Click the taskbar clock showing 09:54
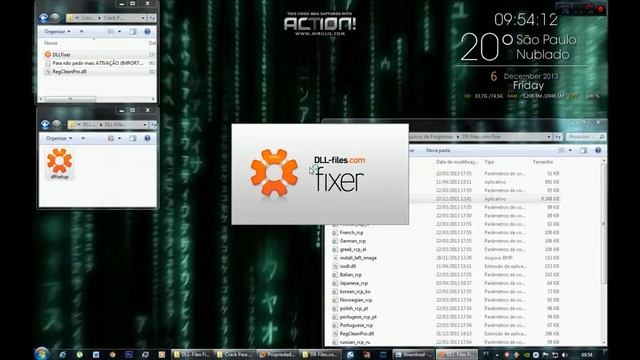Screen dimensions: 640x360 (587, 355)
